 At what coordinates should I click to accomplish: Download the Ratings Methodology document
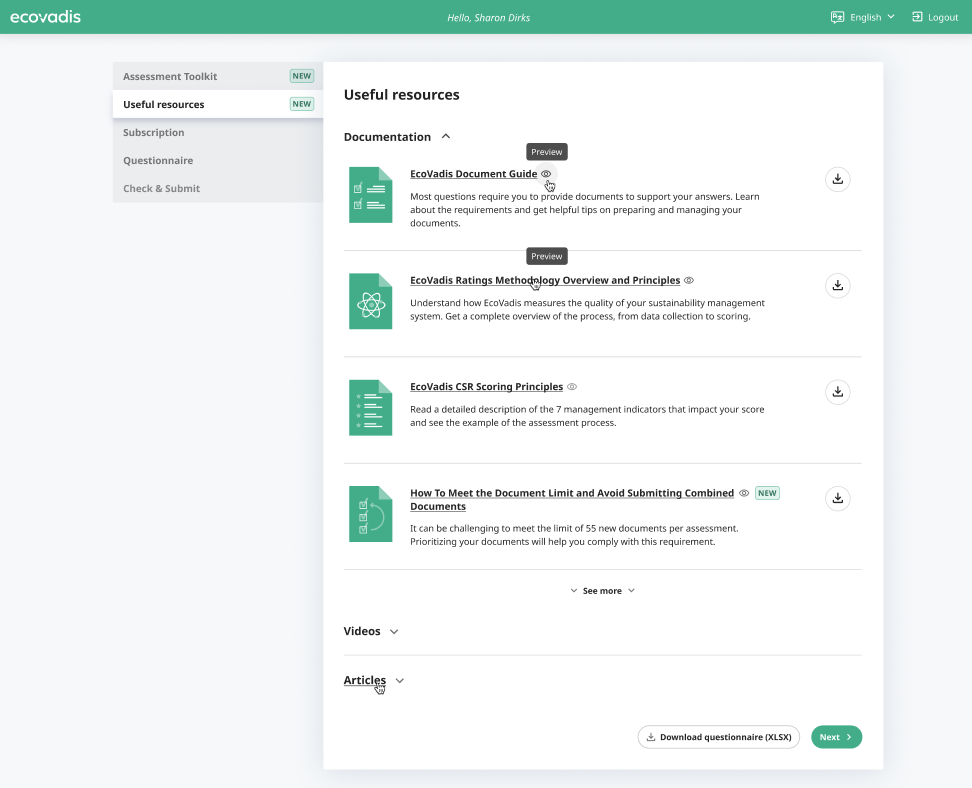coord(837,286)
